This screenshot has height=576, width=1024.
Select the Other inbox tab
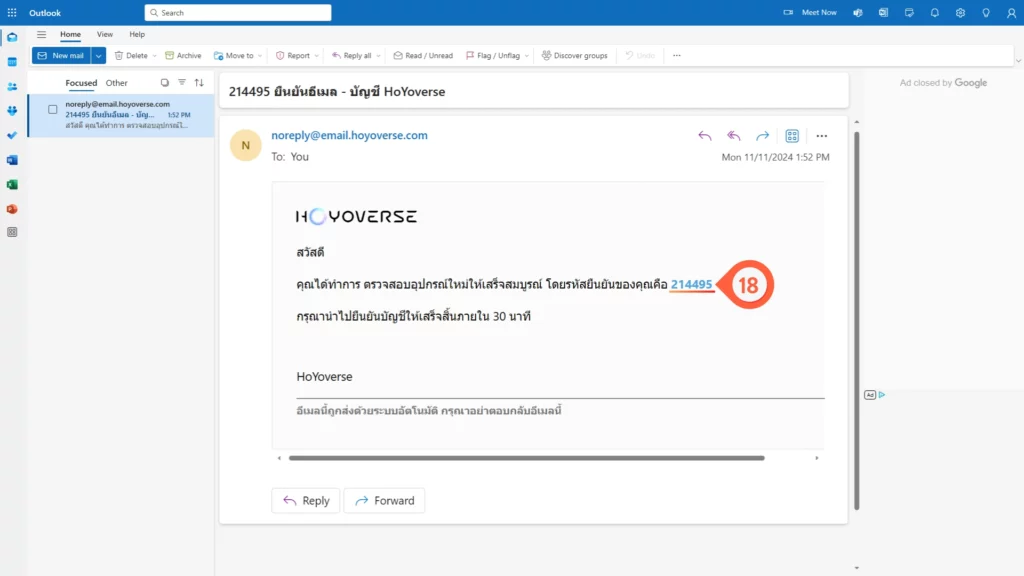click(117, 83)
